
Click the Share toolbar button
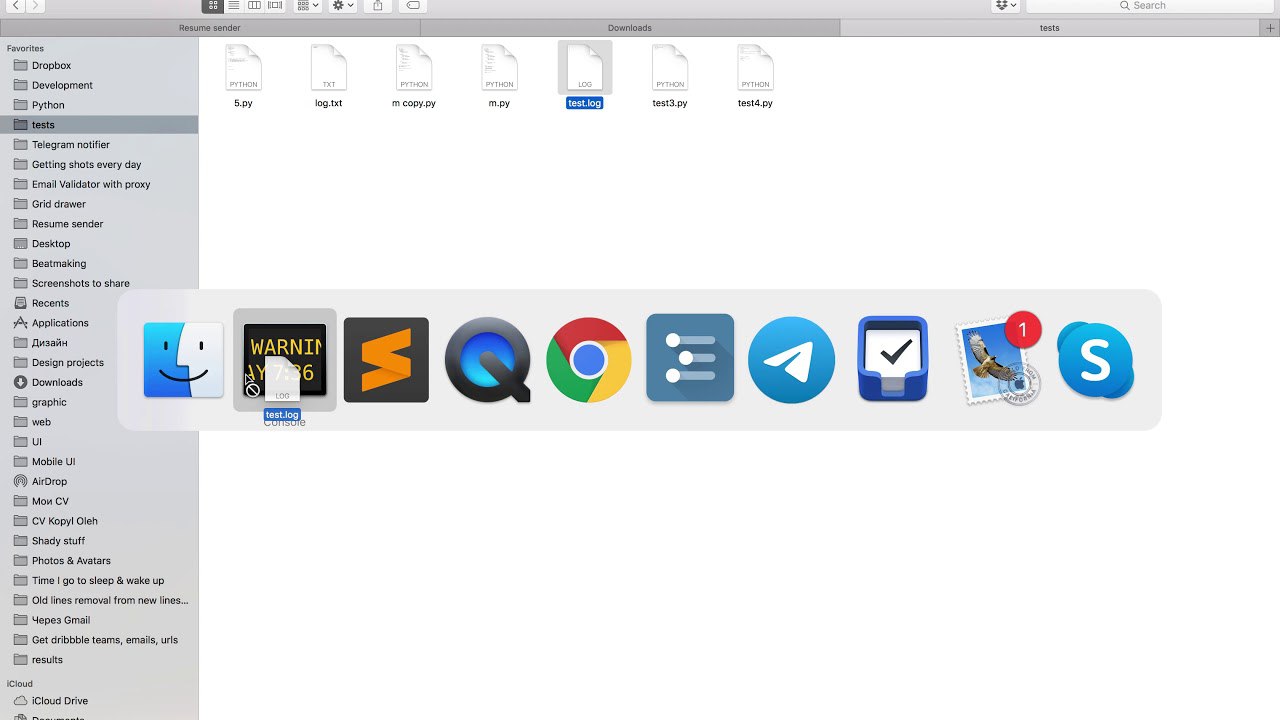coord(377,5)
